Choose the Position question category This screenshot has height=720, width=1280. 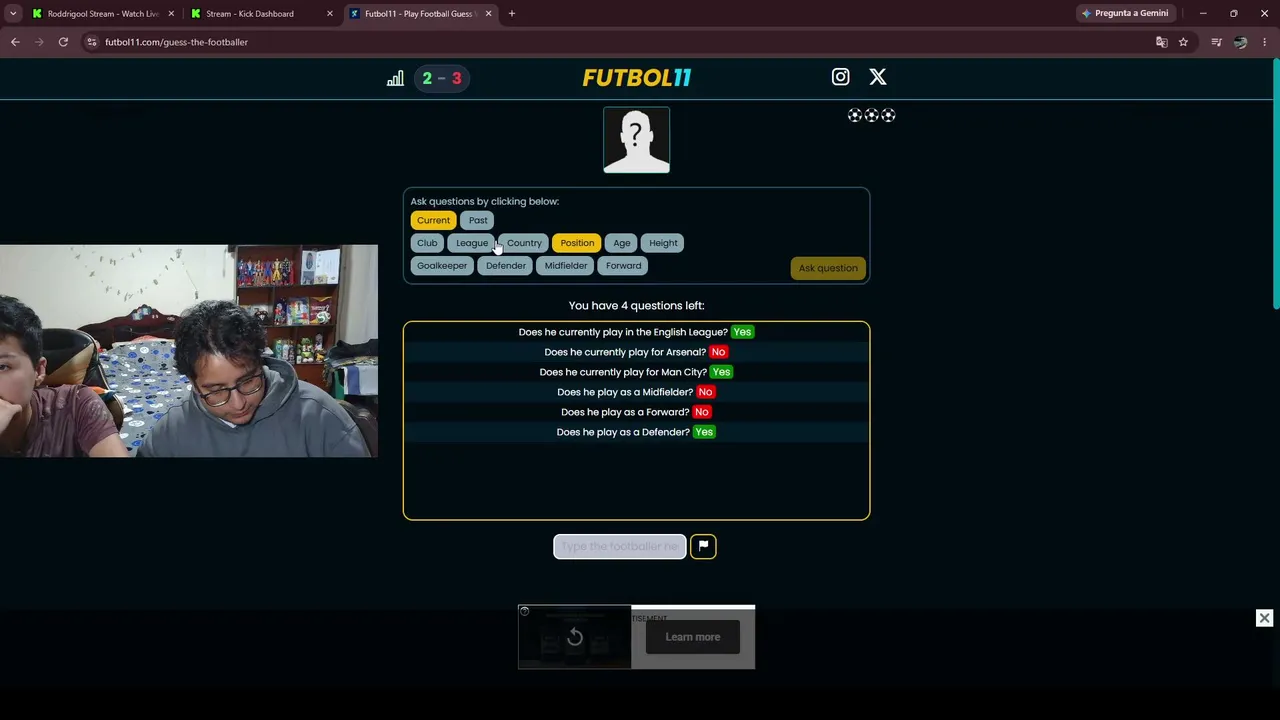coord(577,243)
